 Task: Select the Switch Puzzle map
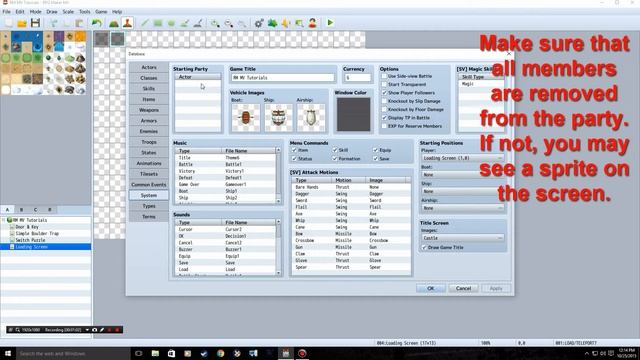[x=30, y=240]
